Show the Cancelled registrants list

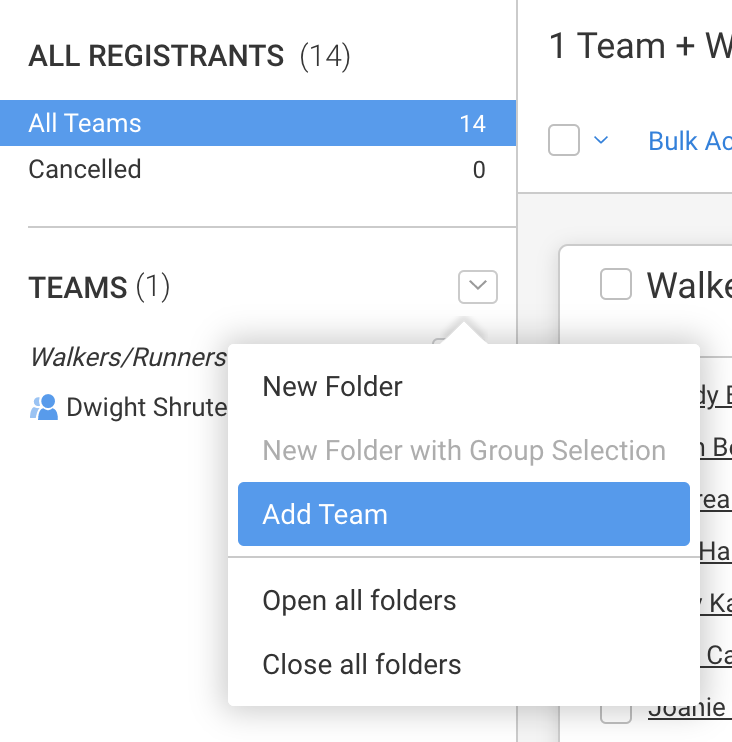(85, 170)
